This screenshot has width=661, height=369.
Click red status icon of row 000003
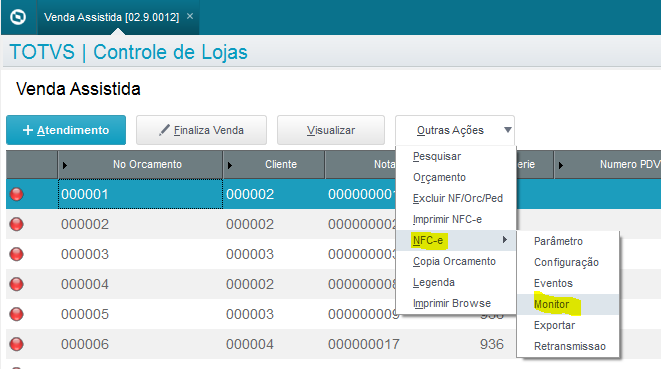[x=16, y=254]
